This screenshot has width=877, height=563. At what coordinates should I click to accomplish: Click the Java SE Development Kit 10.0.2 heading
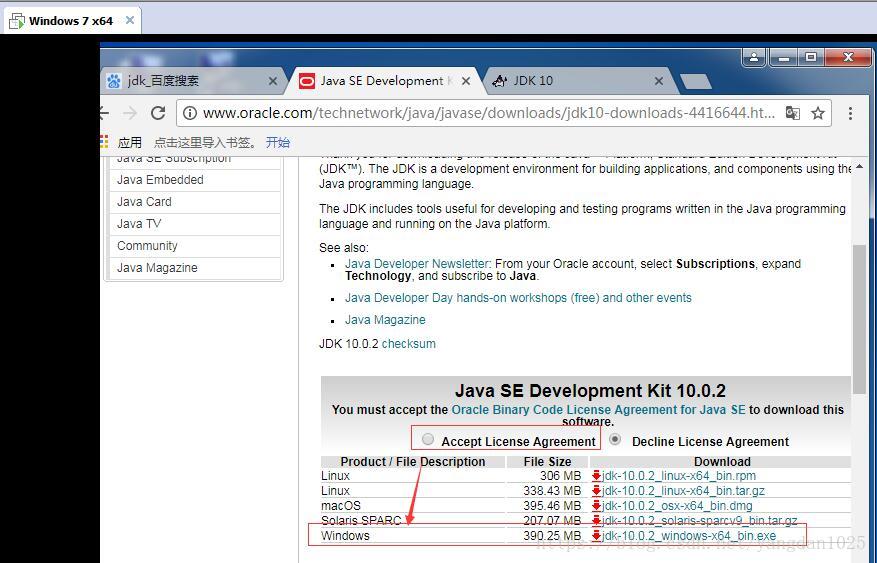point(590,390)
